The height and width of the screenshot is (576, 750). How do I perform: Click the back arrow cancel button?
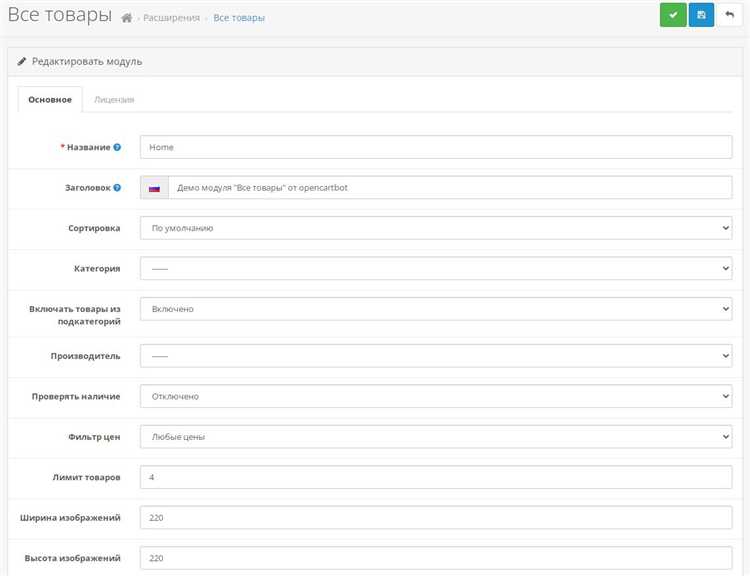tap(730, 15)
